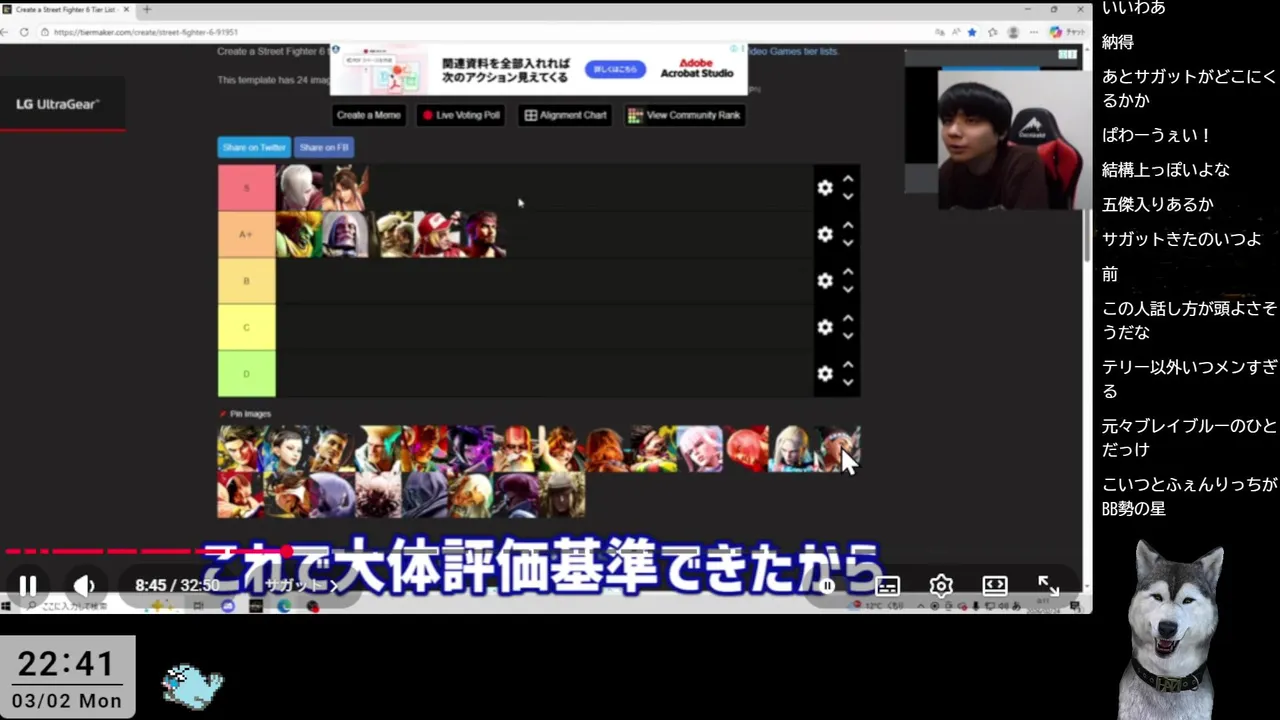Pause the video playback
Screen dimensions: 1280x720
[28, 586]
